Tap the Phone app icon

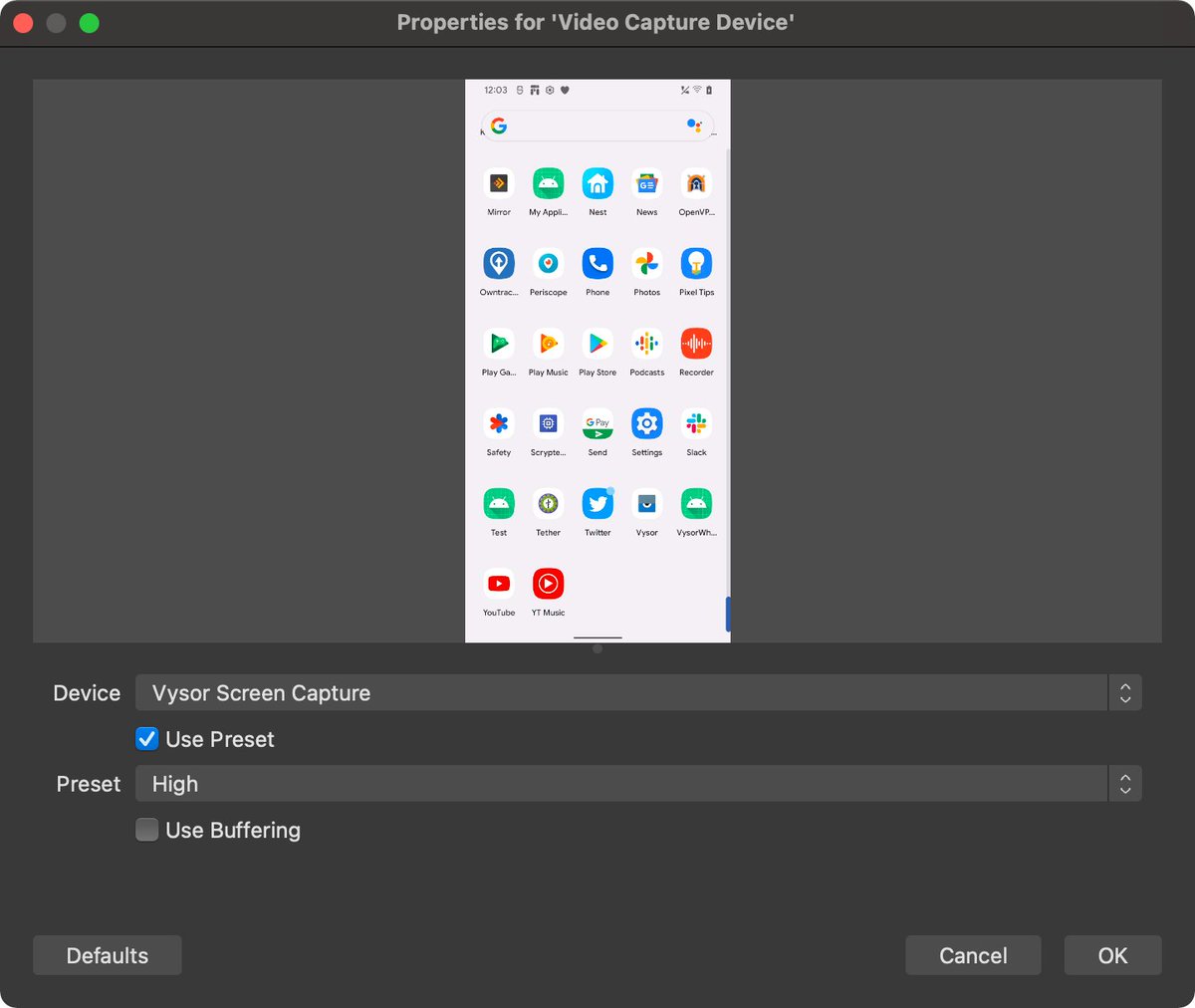click(x=597, y=263)
